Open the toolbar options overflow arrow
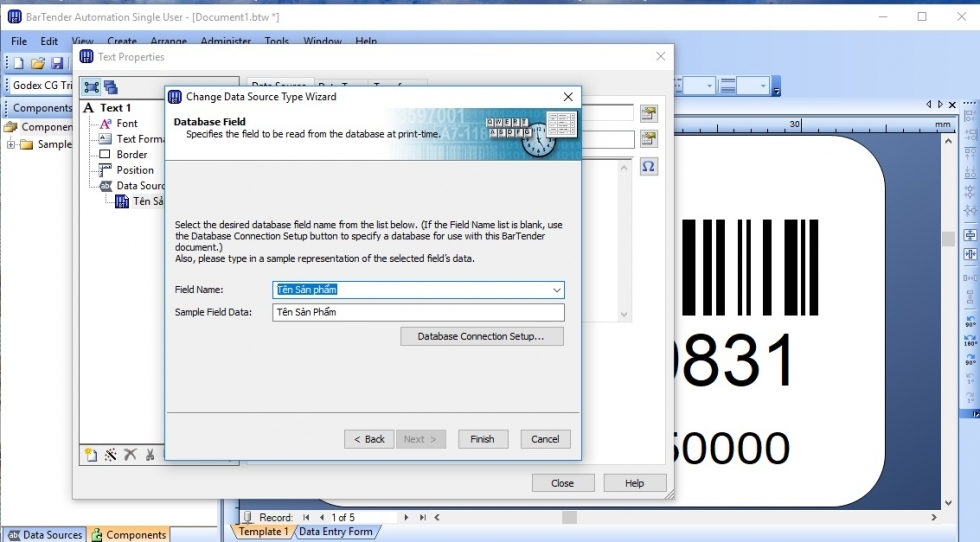The width and height of the screenshot is (980, 542). click(777, 86)
